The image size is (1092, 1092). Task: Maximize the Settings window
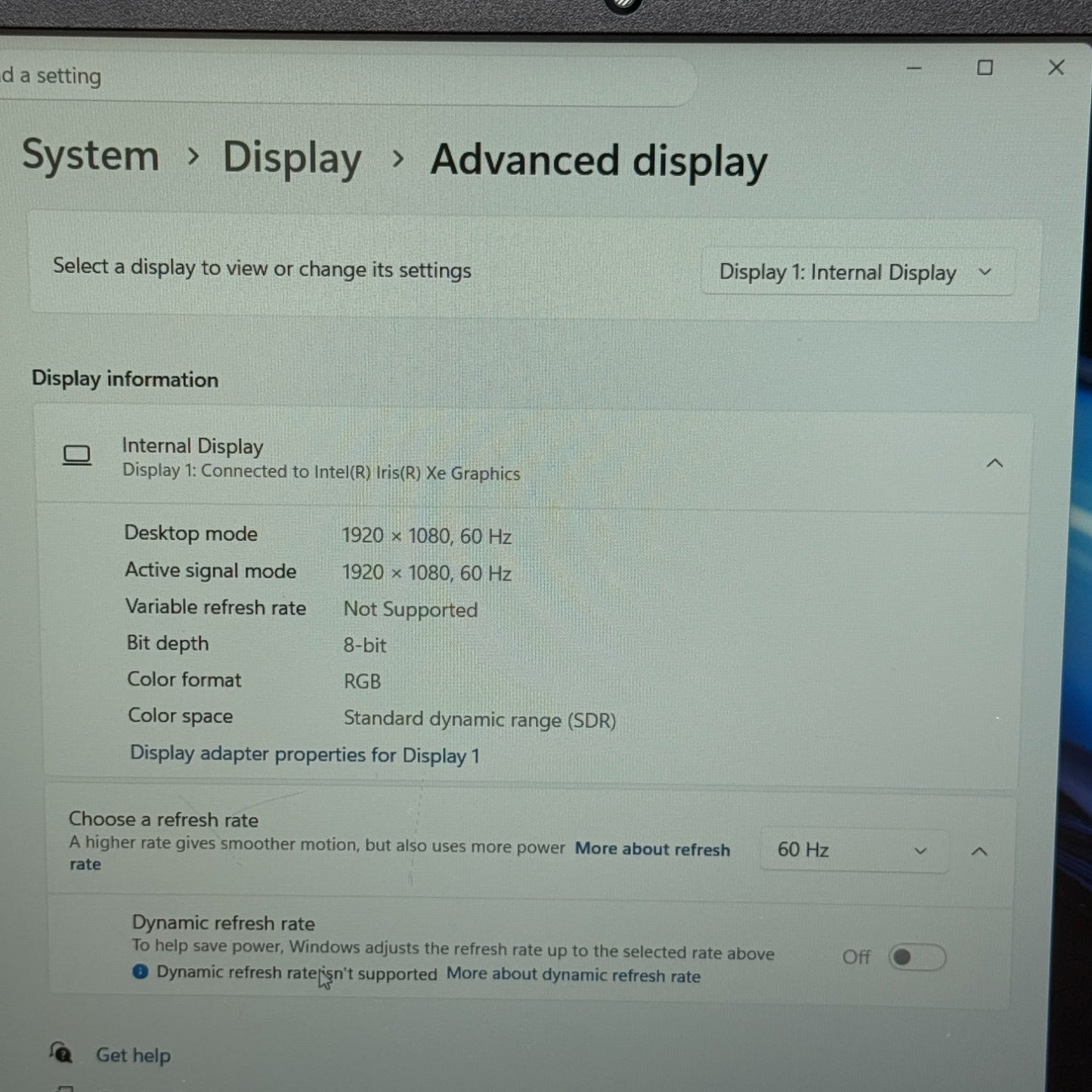tap(985, 68)
